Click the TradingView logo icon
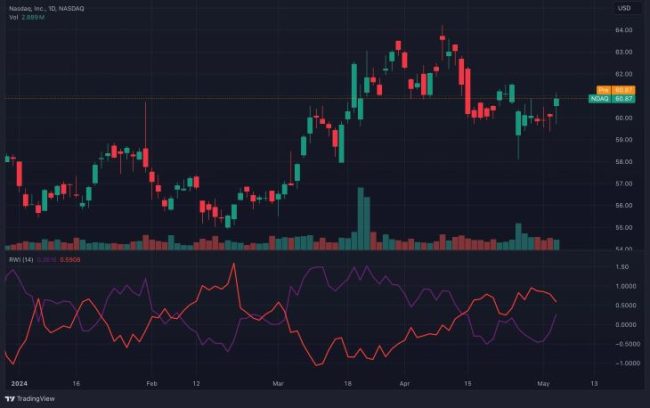 [12, 397]
